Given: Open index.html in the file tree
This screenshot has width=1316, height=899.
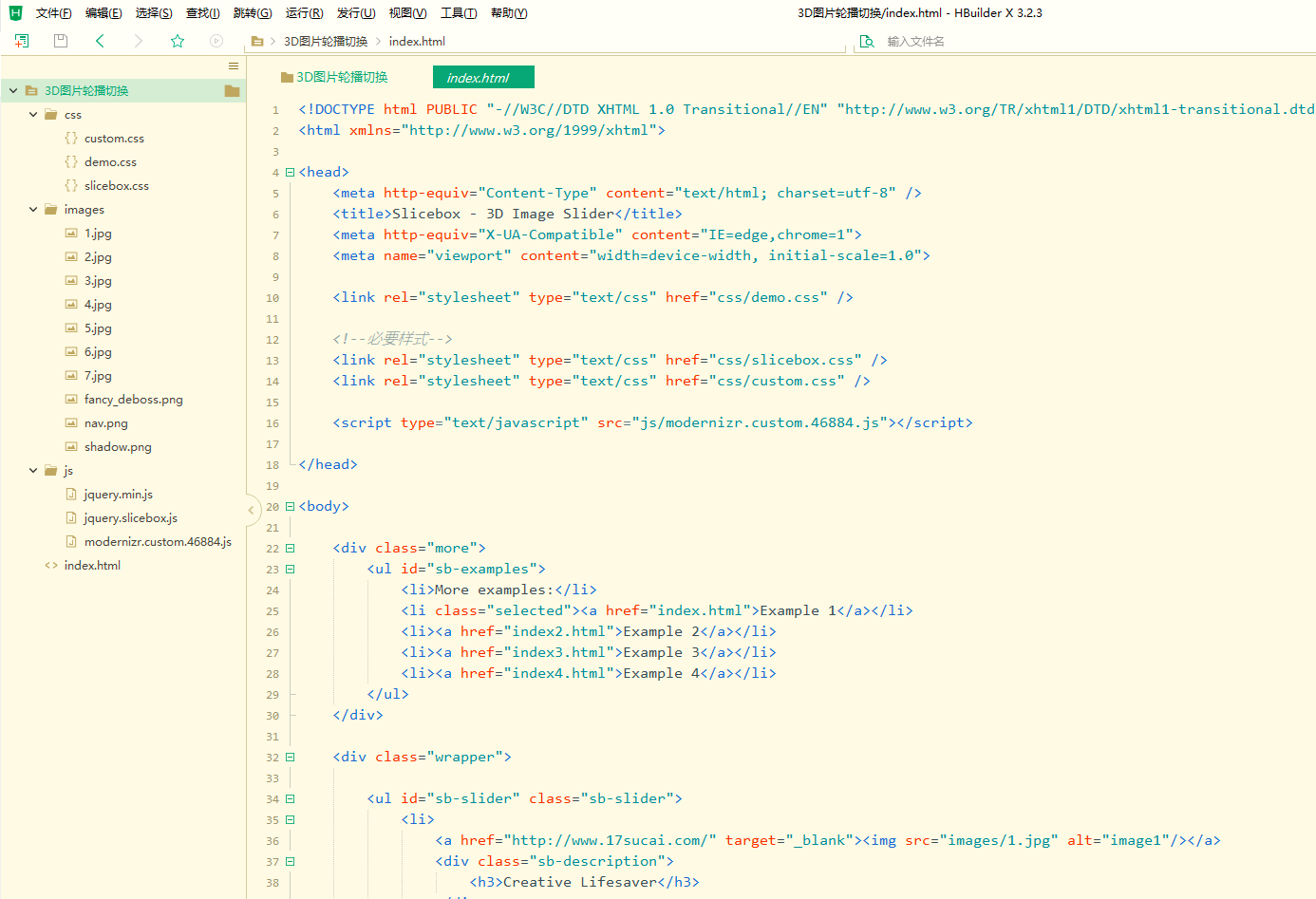Looking at the screenshot, I should coord(92,566).
